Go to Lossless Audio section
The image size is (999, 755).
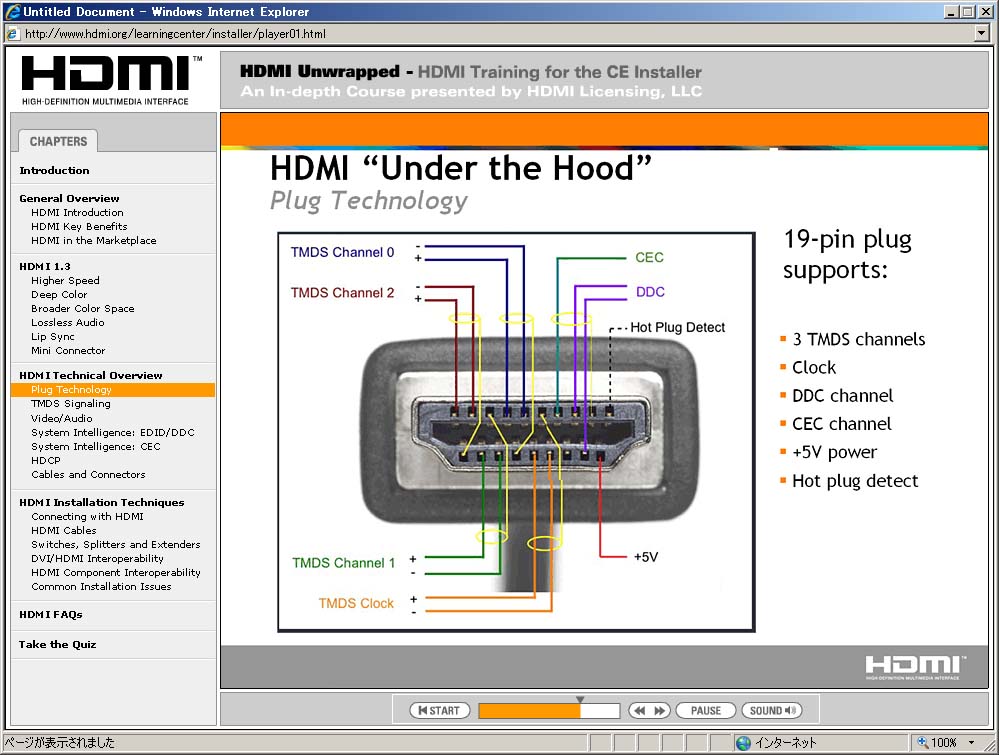[x=68, y=322]
